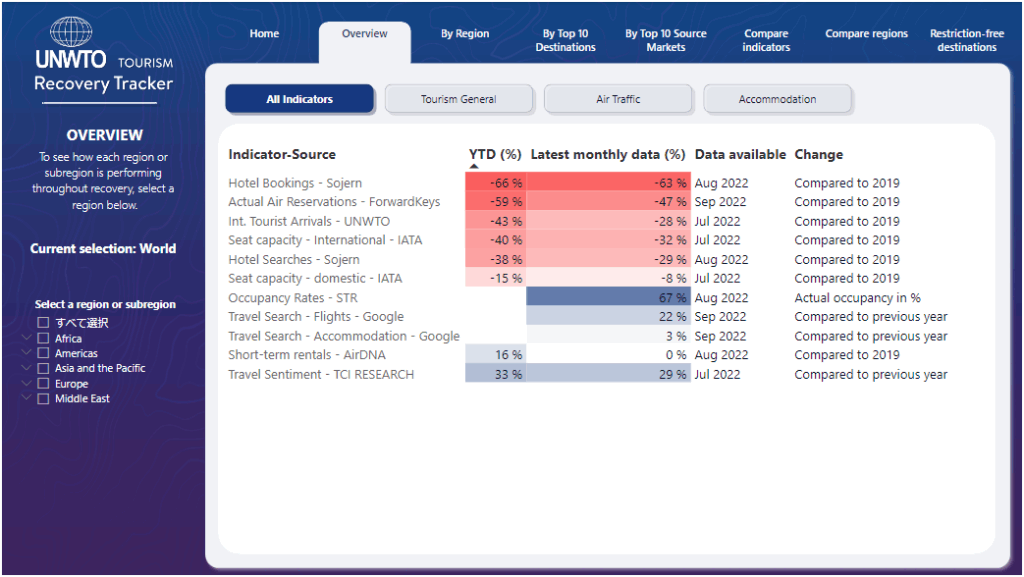
Task: Filter by Tourism General indicators
Action: (x=458, y=99)
